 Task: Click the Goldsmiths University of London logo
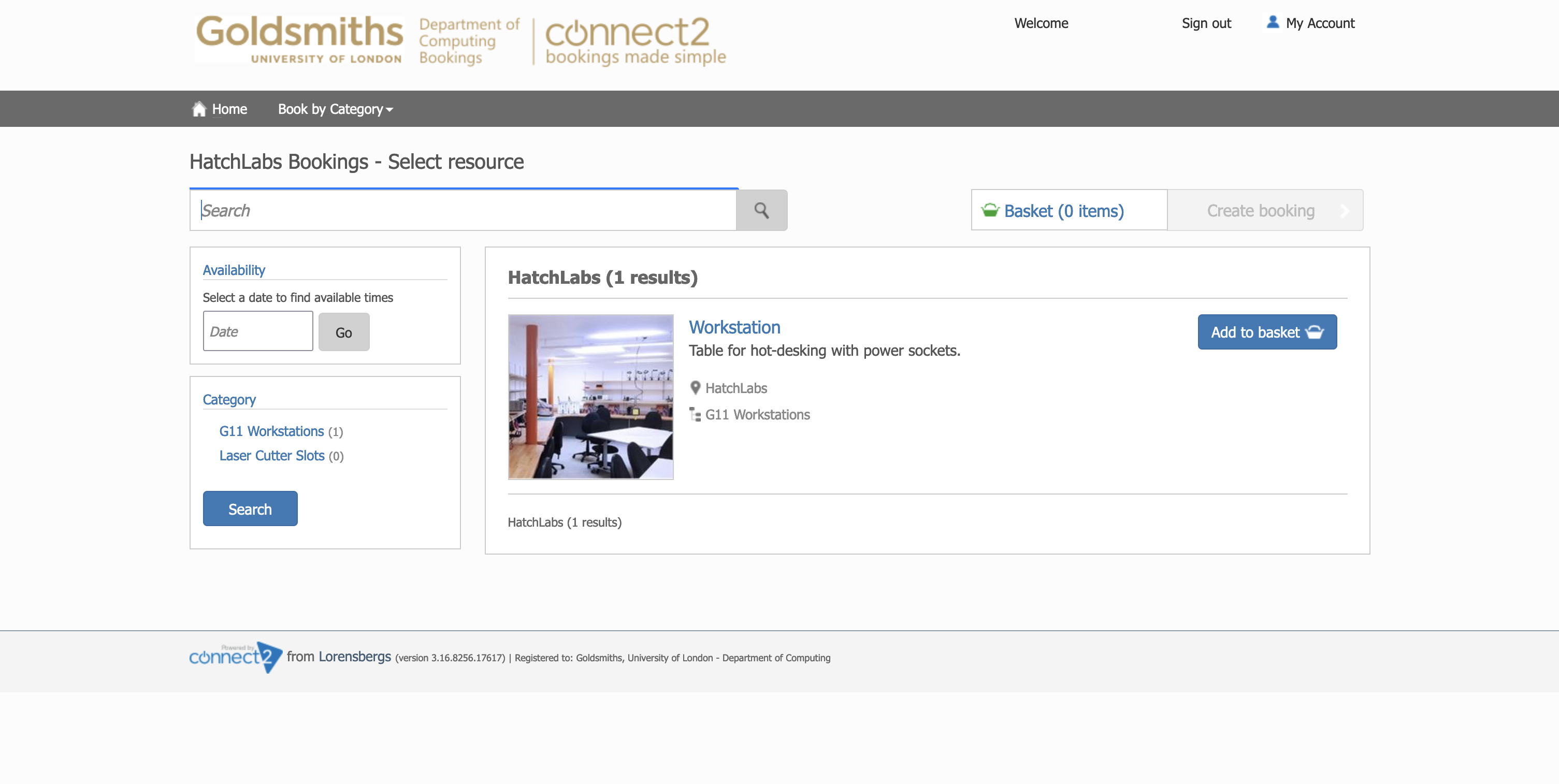click(x=299, y=39)
